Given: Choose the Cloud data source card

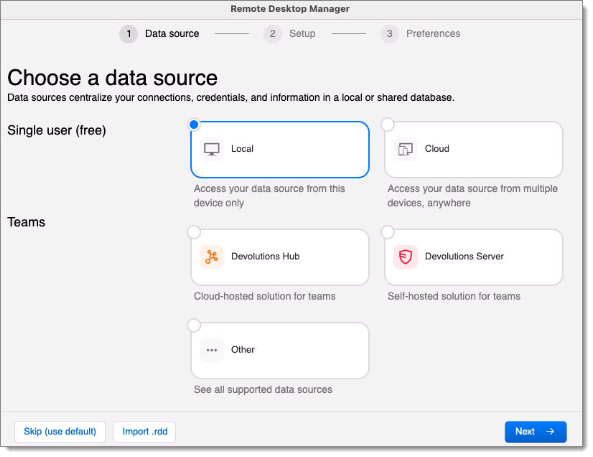Looking at the screenshot, I should point(473,149).
